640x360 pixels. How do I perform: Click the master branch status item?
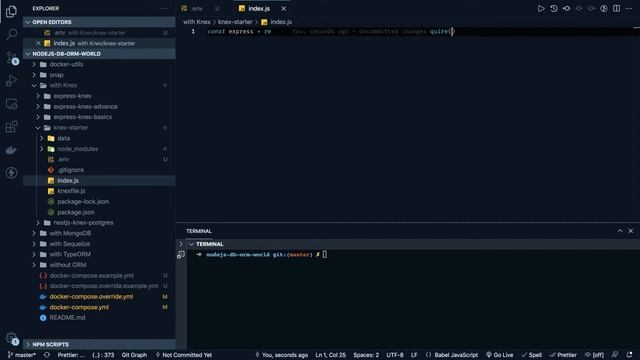click(22, 355)
